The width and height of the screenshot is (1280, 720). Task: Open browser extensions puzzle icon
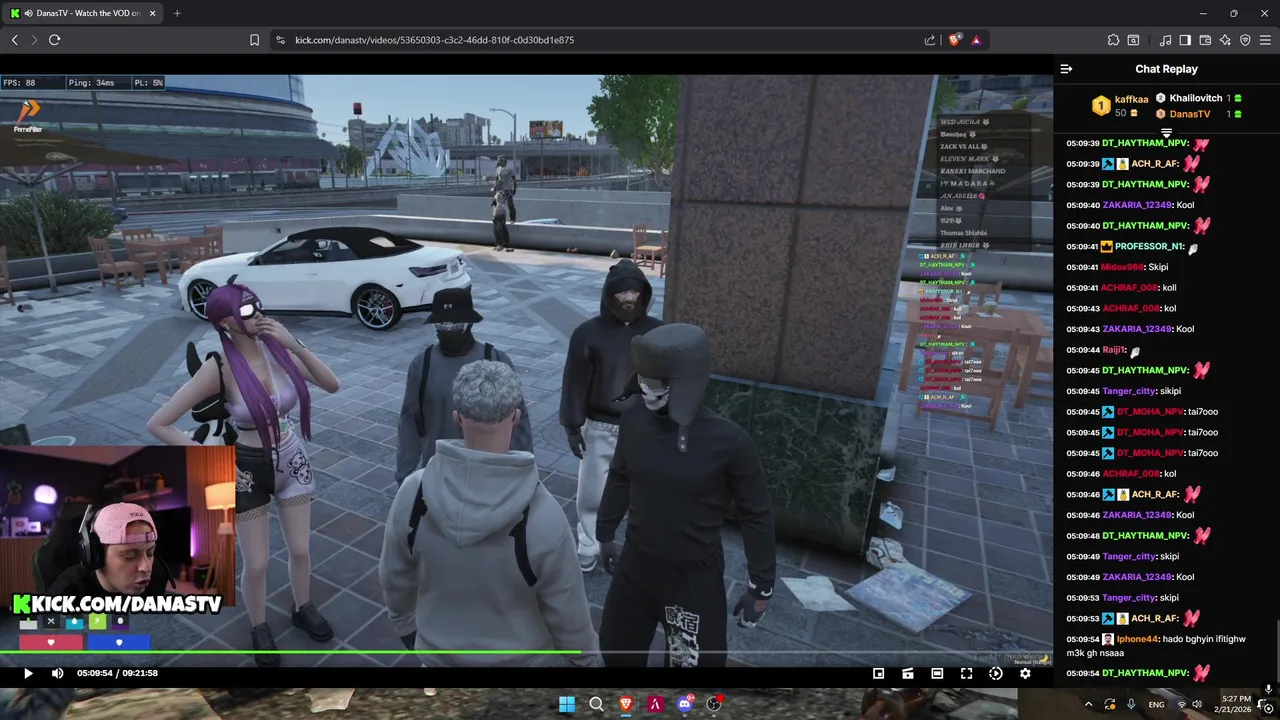point(1113,40)
